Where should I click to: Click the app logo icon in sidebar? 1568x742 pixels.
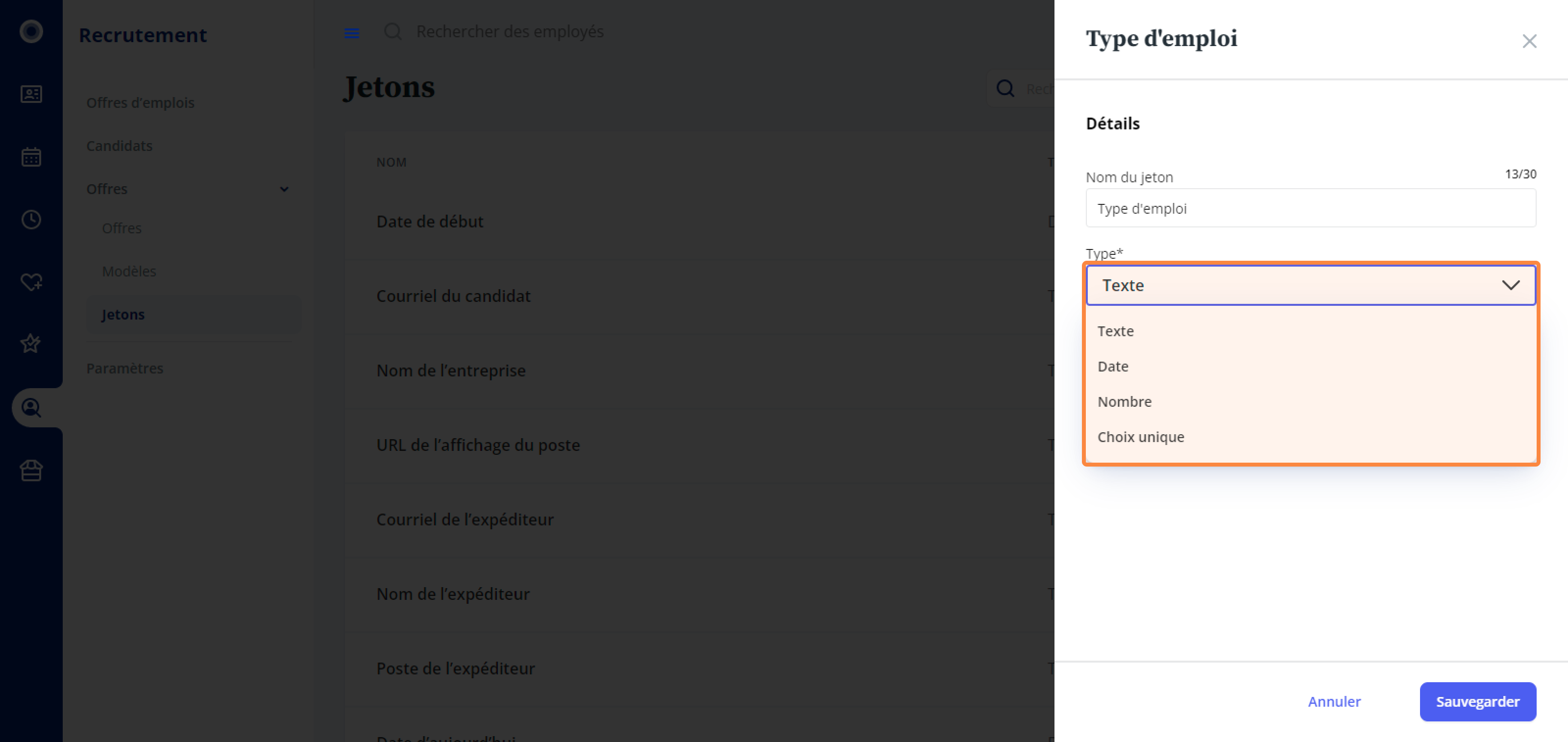coord(31,31)
